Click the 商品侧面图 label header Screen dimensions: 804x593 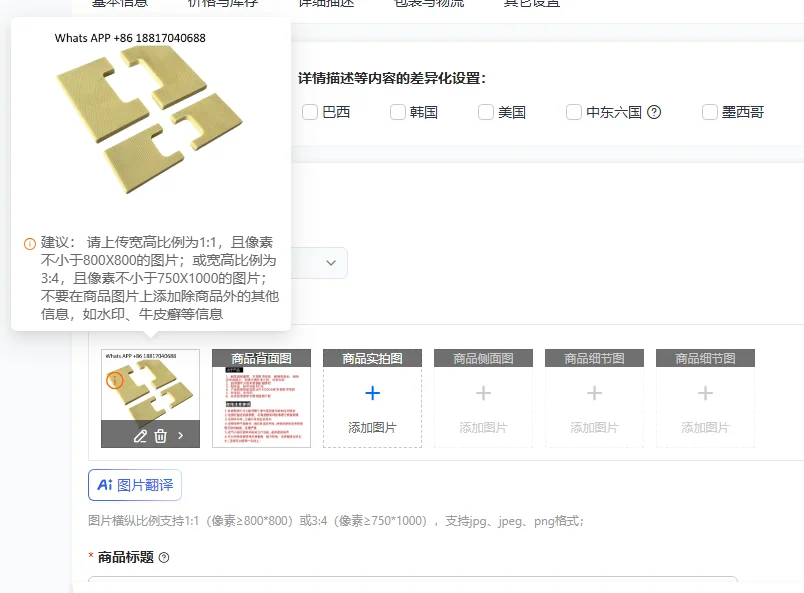[484, 358]
